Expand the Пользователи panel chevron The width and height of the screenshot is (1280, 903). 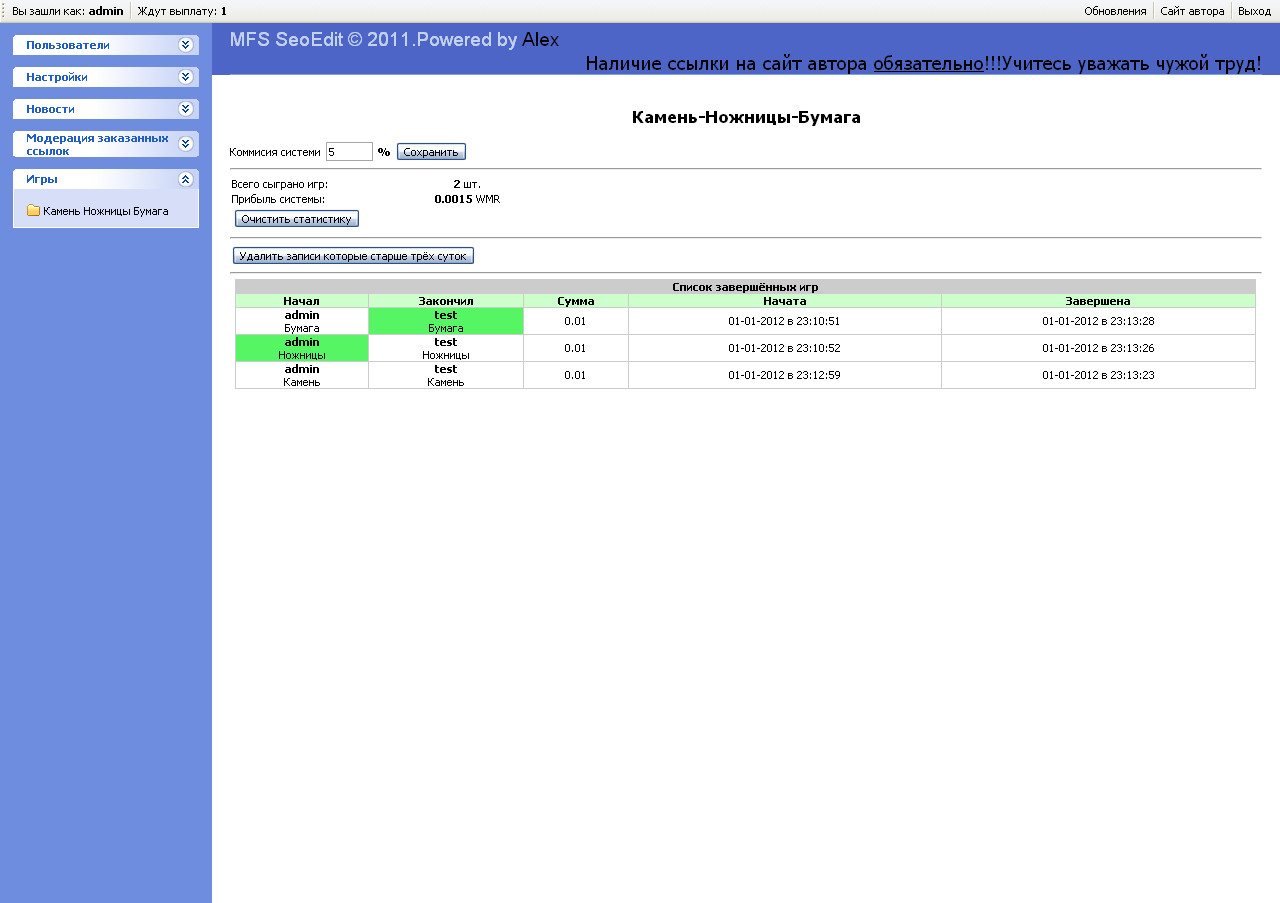pyautogui.click(x=185, y=45)
